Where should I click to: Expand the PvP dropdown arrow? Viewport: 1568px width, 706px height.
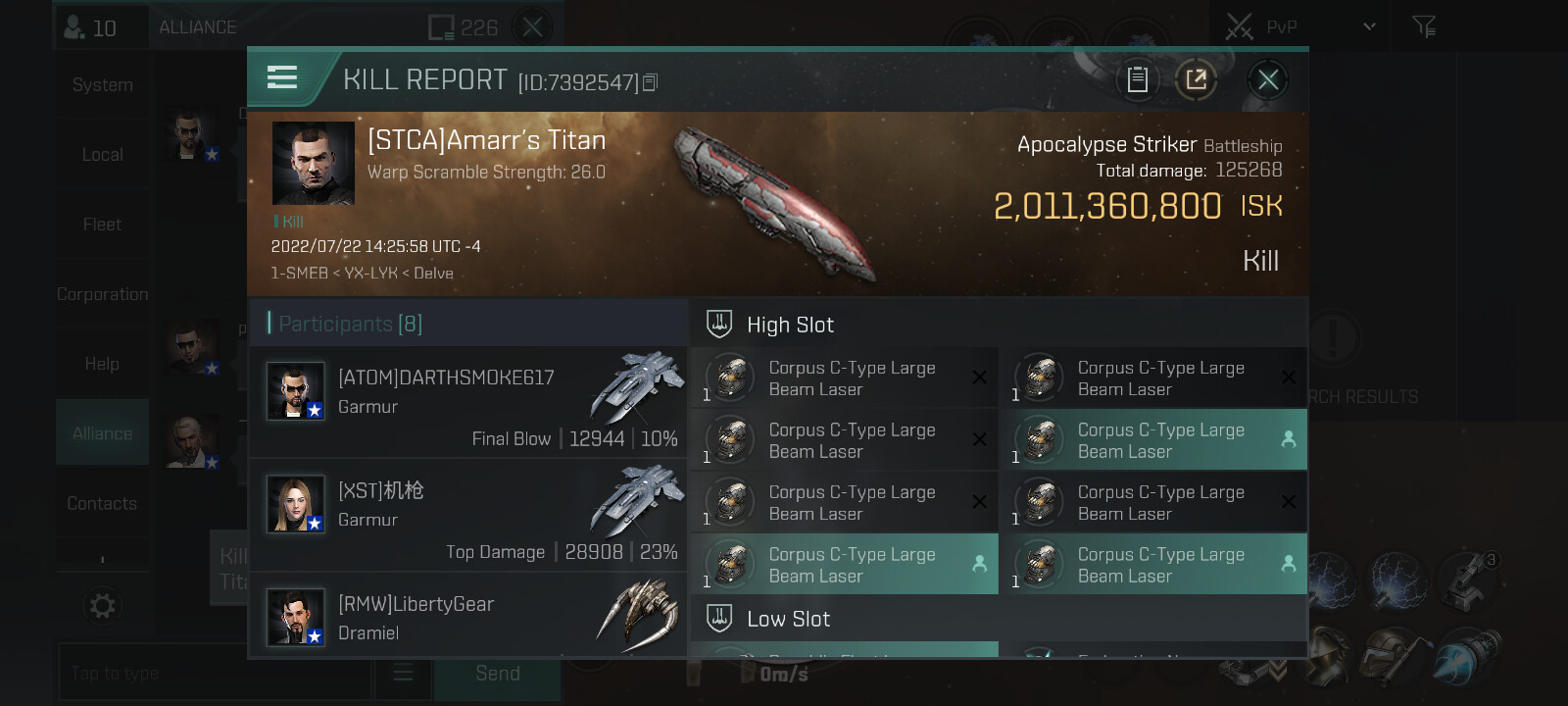point(1369,26)
